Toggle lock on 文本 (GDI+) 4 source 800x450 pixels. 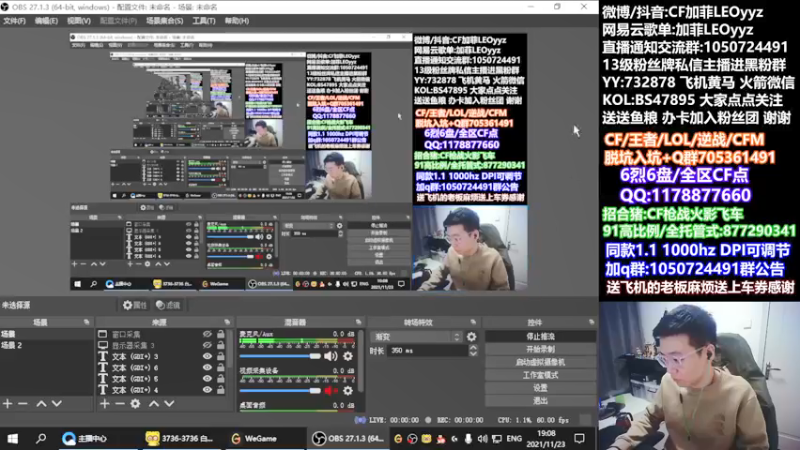point(220,390)
